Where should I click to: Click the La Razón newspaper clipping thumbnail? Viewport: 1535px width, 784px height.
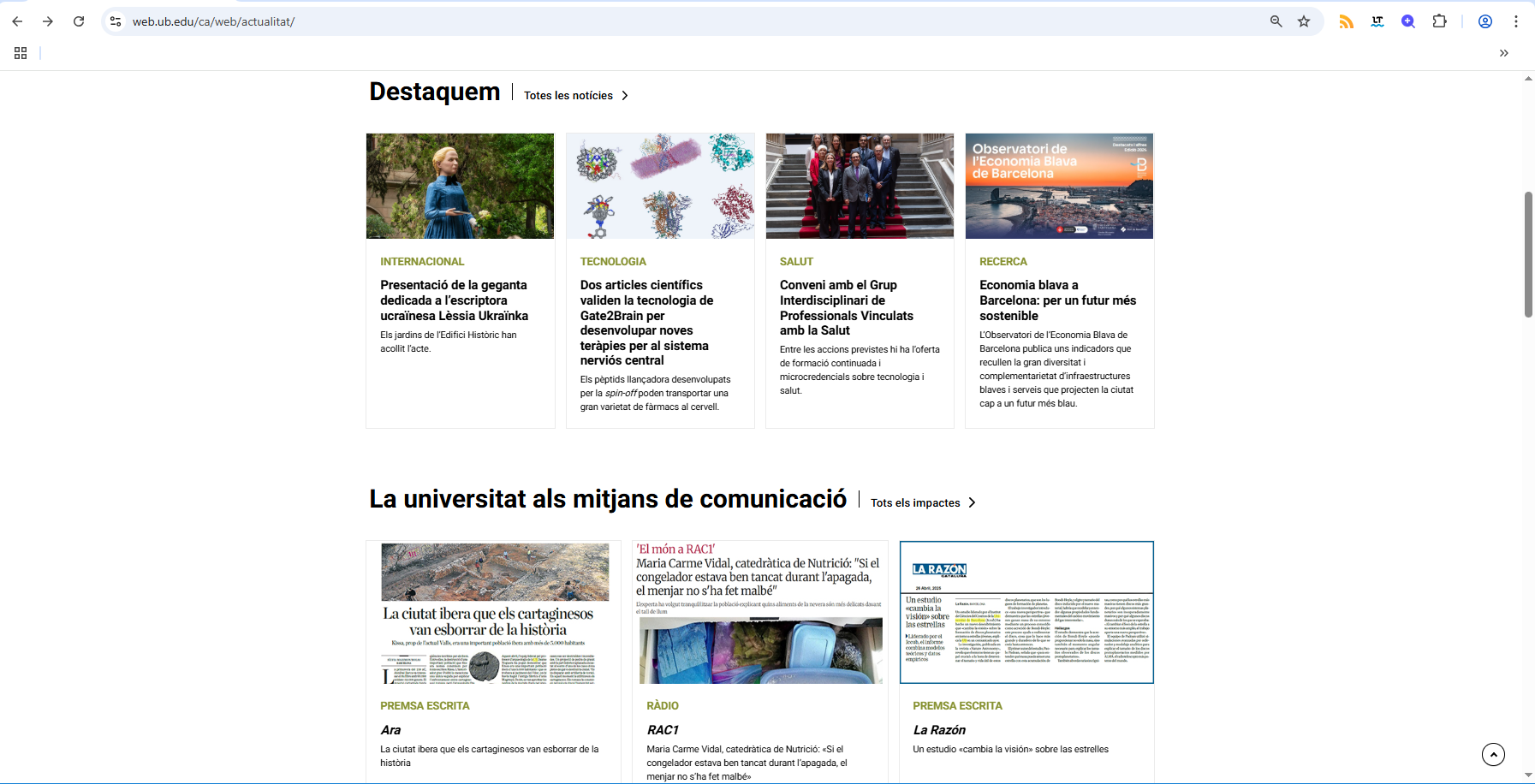[1026, 612]
